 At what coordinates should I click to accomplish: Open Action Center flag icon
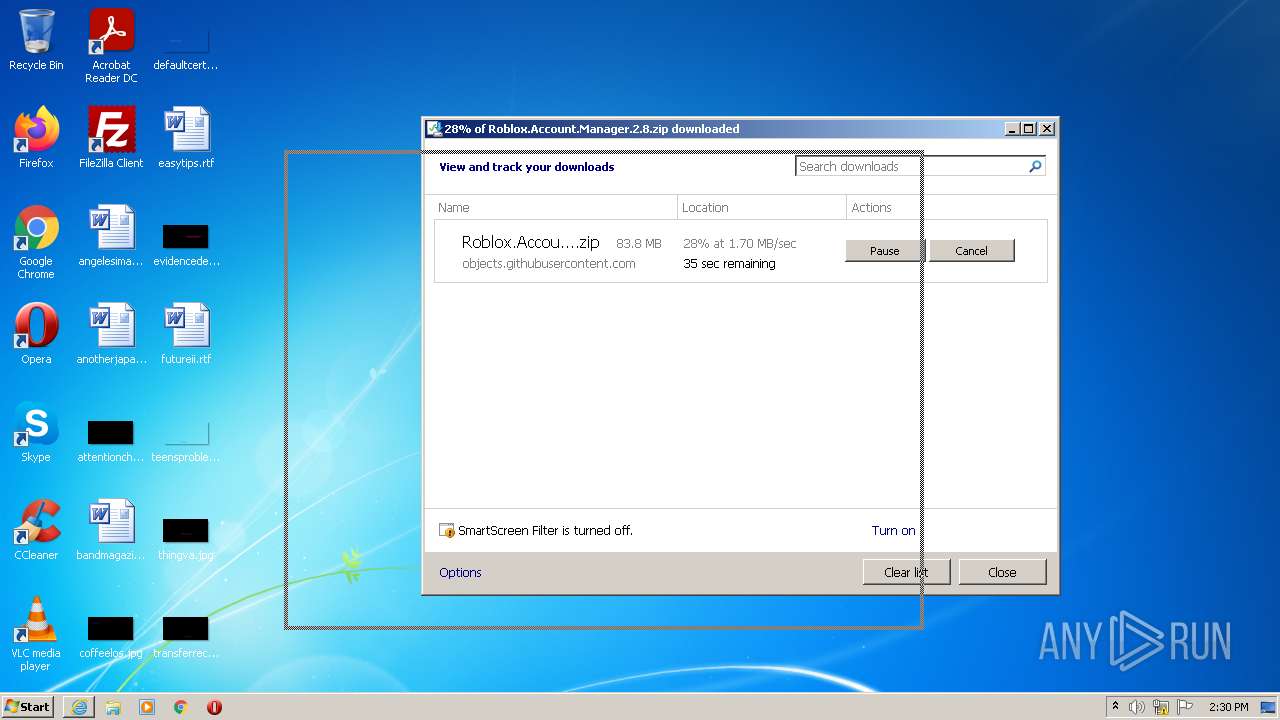click(1185, 707)
